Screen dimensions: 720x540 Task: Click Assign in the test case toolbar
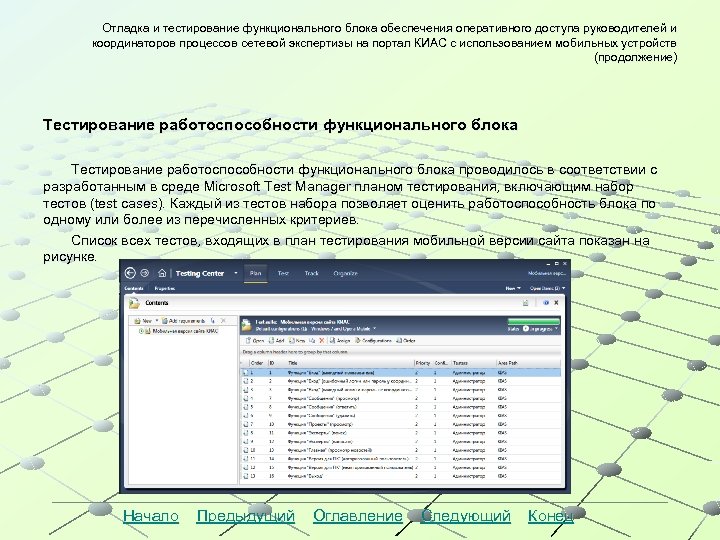[x=339, y=341]
